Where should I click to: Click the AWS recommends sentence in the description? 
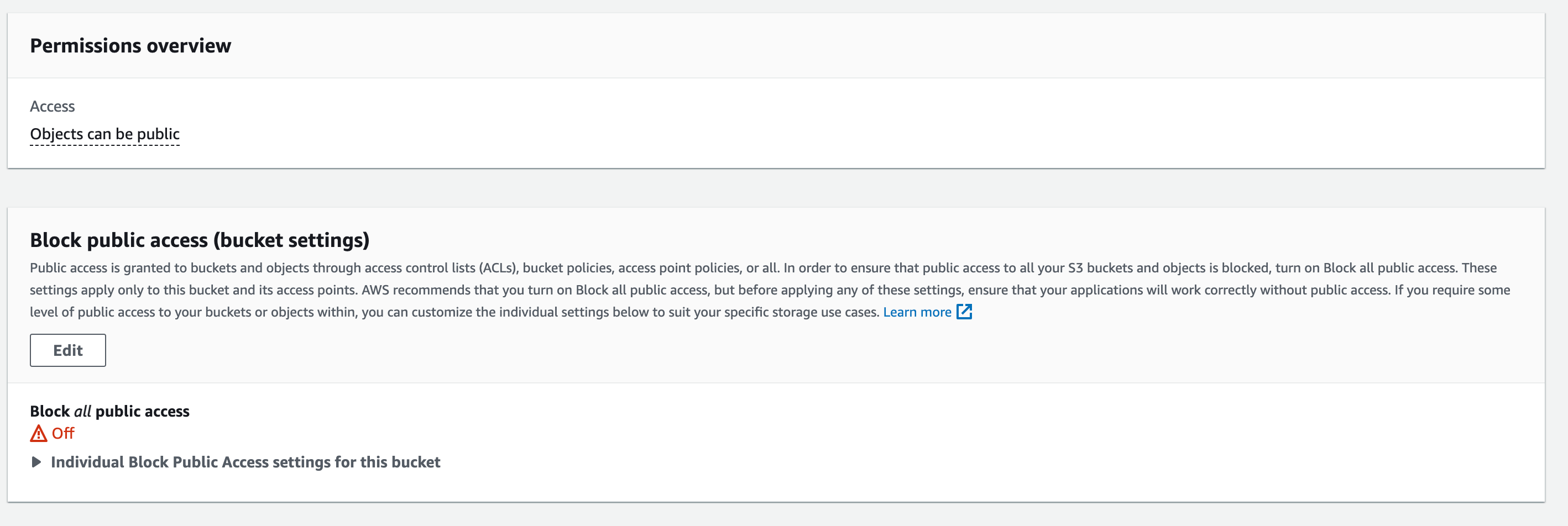click(x=536, y=290)
